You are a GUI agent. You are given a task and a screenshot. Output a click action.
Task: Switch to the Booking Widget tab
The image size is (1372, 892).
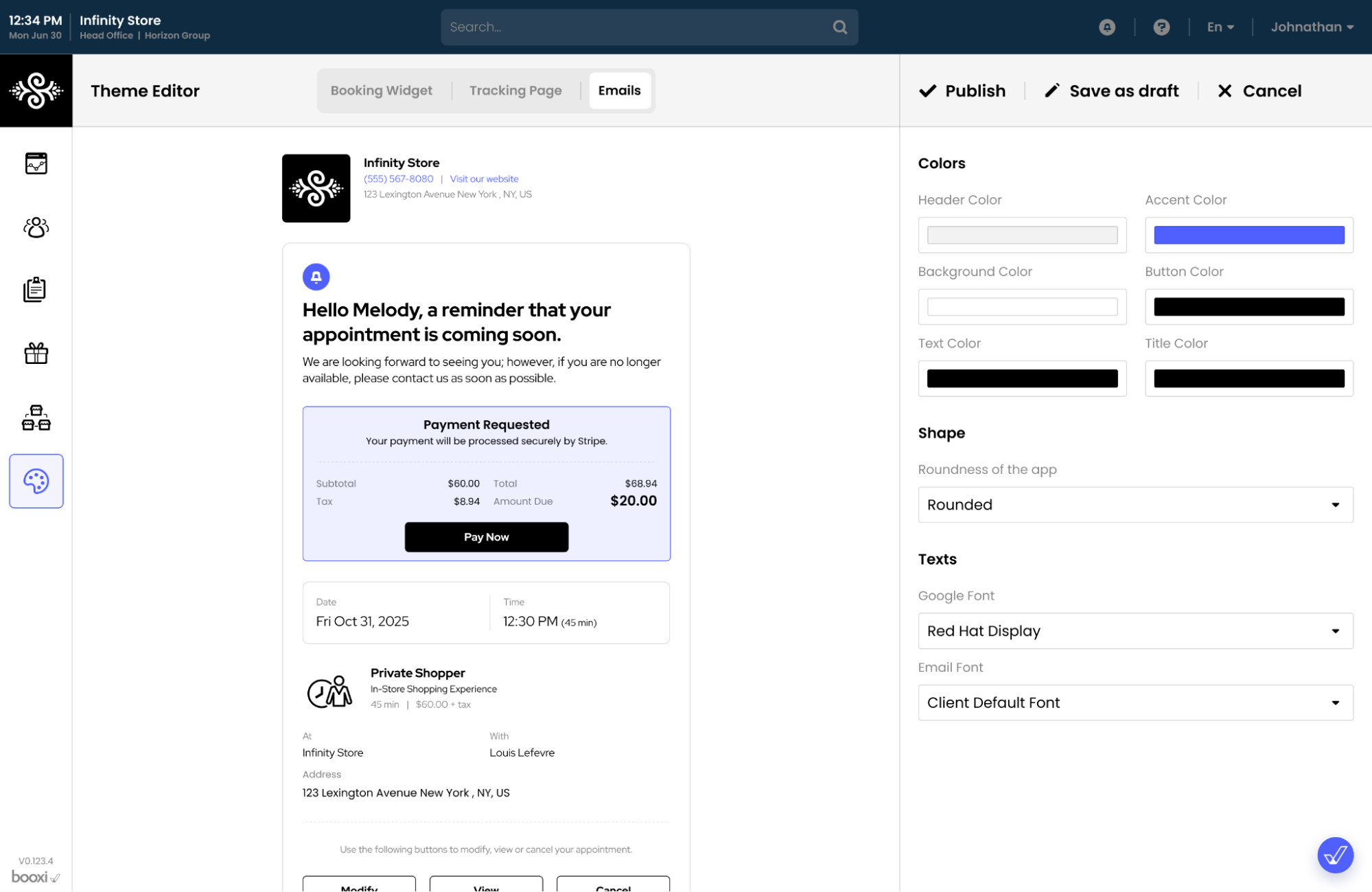pos(381,91)
